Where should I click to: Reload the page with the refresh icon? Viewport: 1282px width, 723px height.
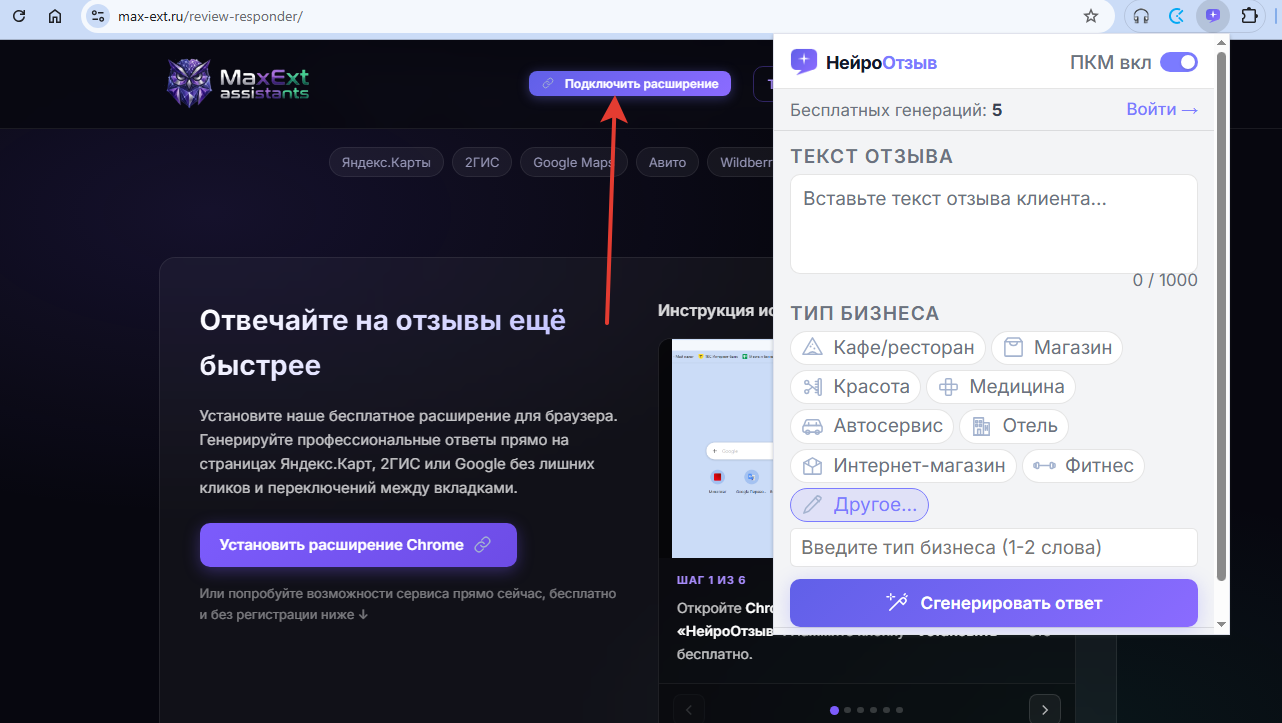tap(19, 16)
